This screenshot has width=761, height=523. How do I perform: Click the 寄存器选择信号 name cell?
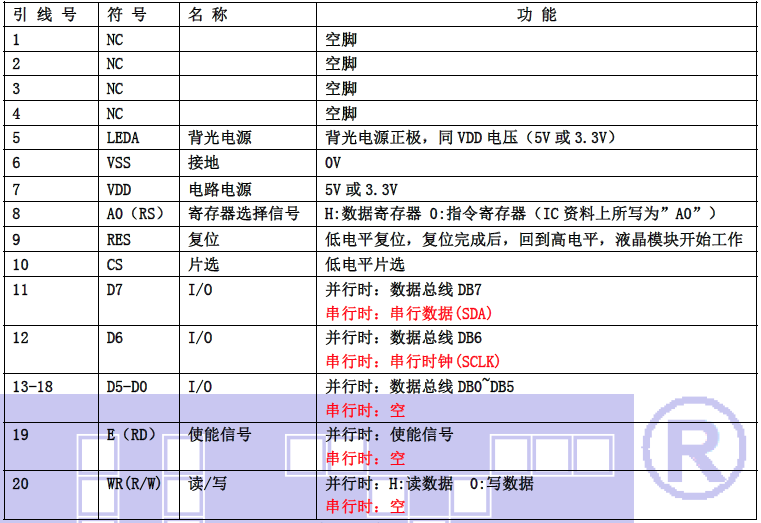click(243, 213)
